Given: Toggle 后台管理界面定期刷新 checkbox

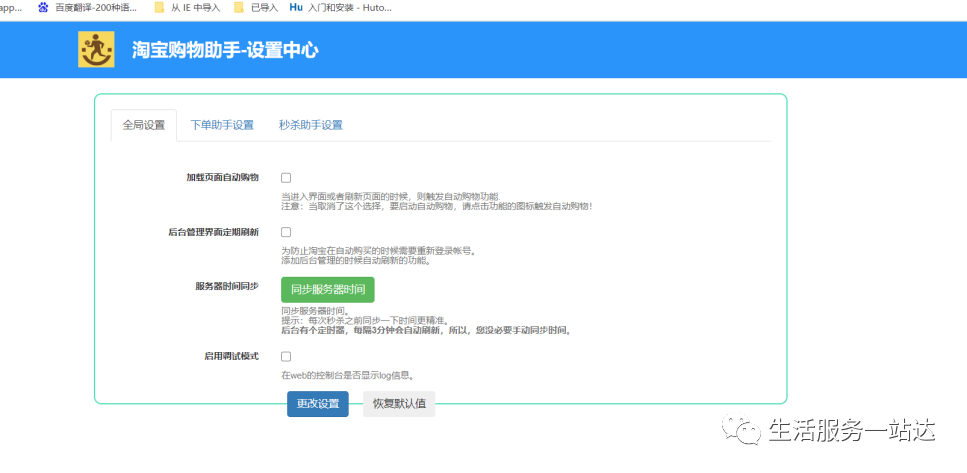Looking at the screenshot, I should tap(286, 232).
